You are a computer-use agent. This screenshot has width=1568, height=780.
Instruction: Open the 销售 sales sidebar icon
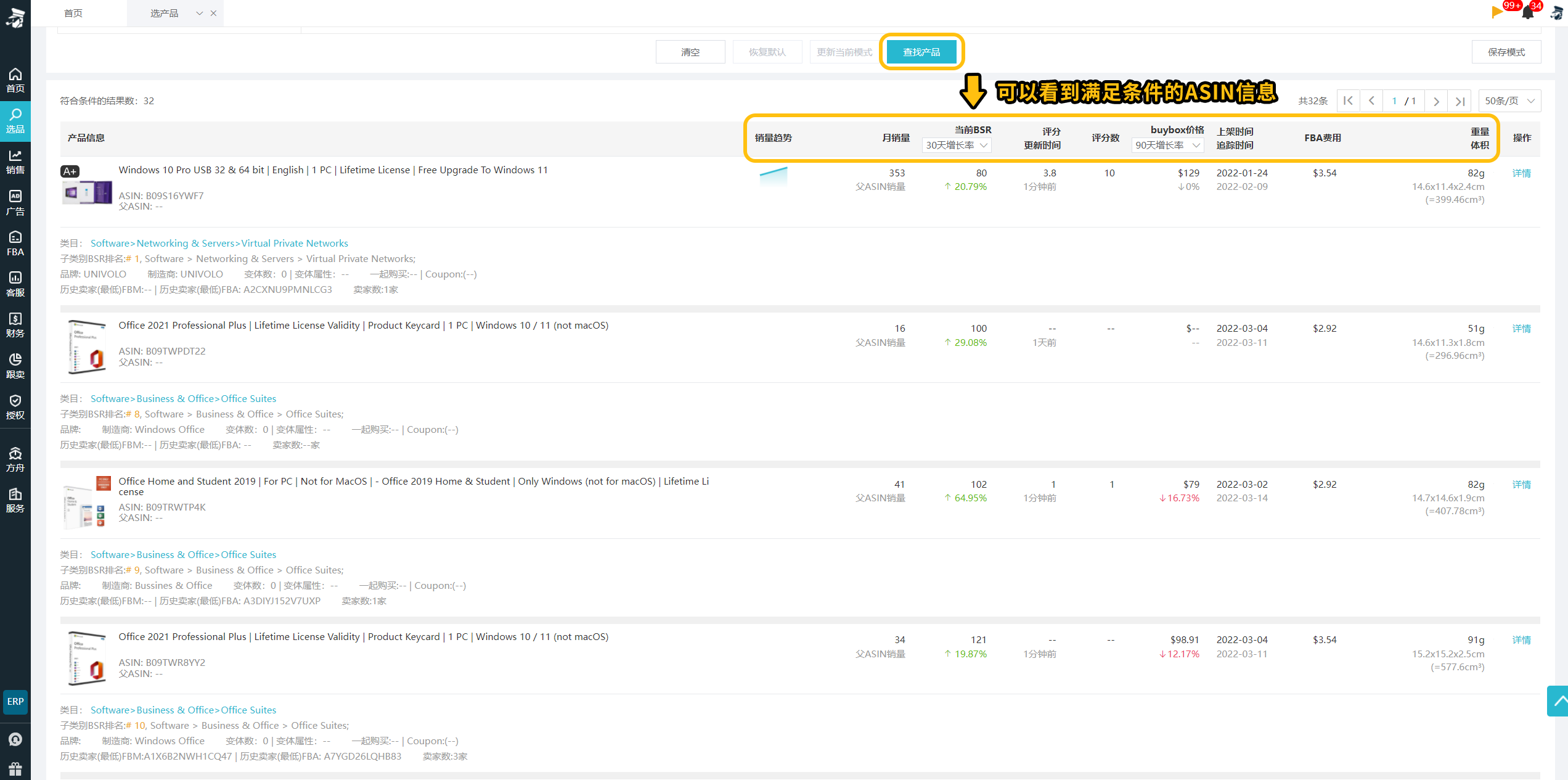tap(15, 162)
